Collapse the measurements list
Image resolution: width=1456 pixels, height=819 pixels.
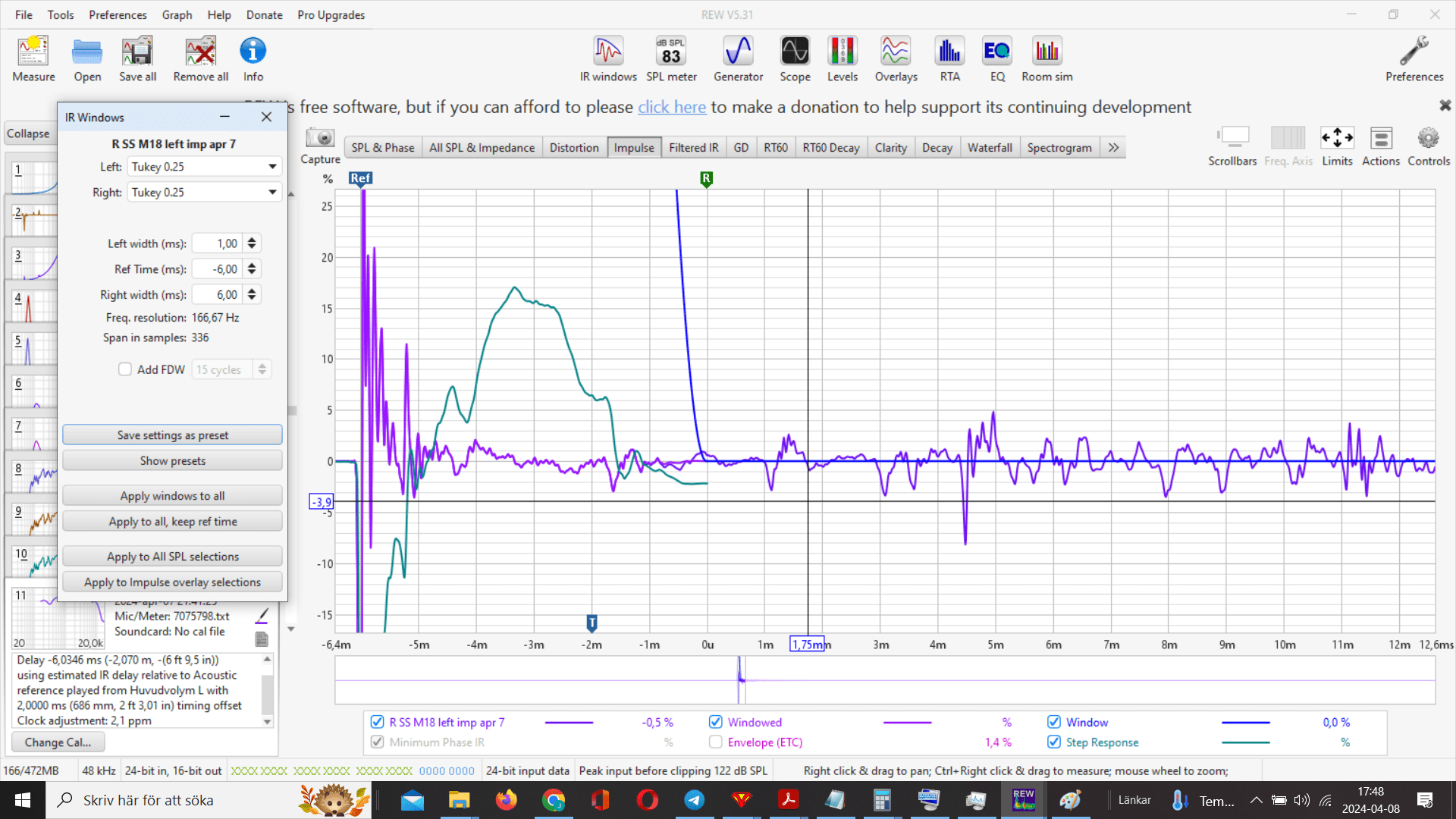tap(28, 133)
